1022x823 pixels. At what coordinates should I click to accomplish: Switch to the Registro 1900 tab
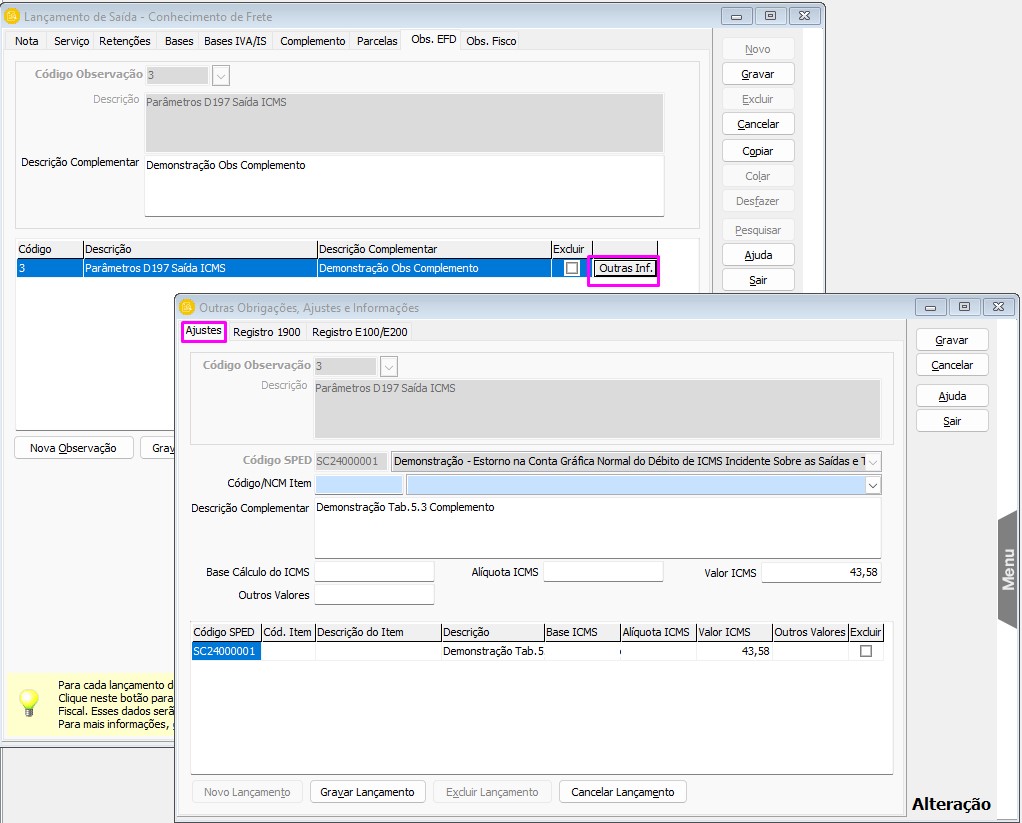pyautogui.click(x=266, y=332)
